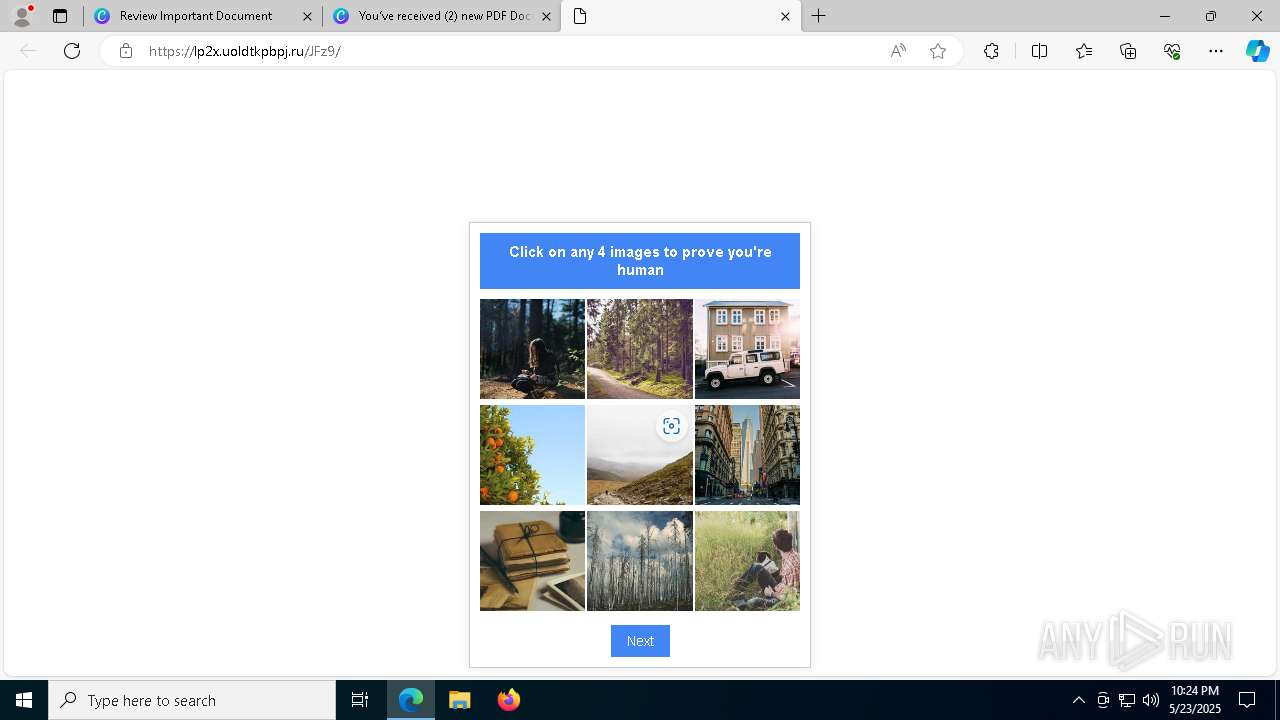Open the Extensions menu
The height and width of the screenshot is (720, 1280).
[991, 51]
